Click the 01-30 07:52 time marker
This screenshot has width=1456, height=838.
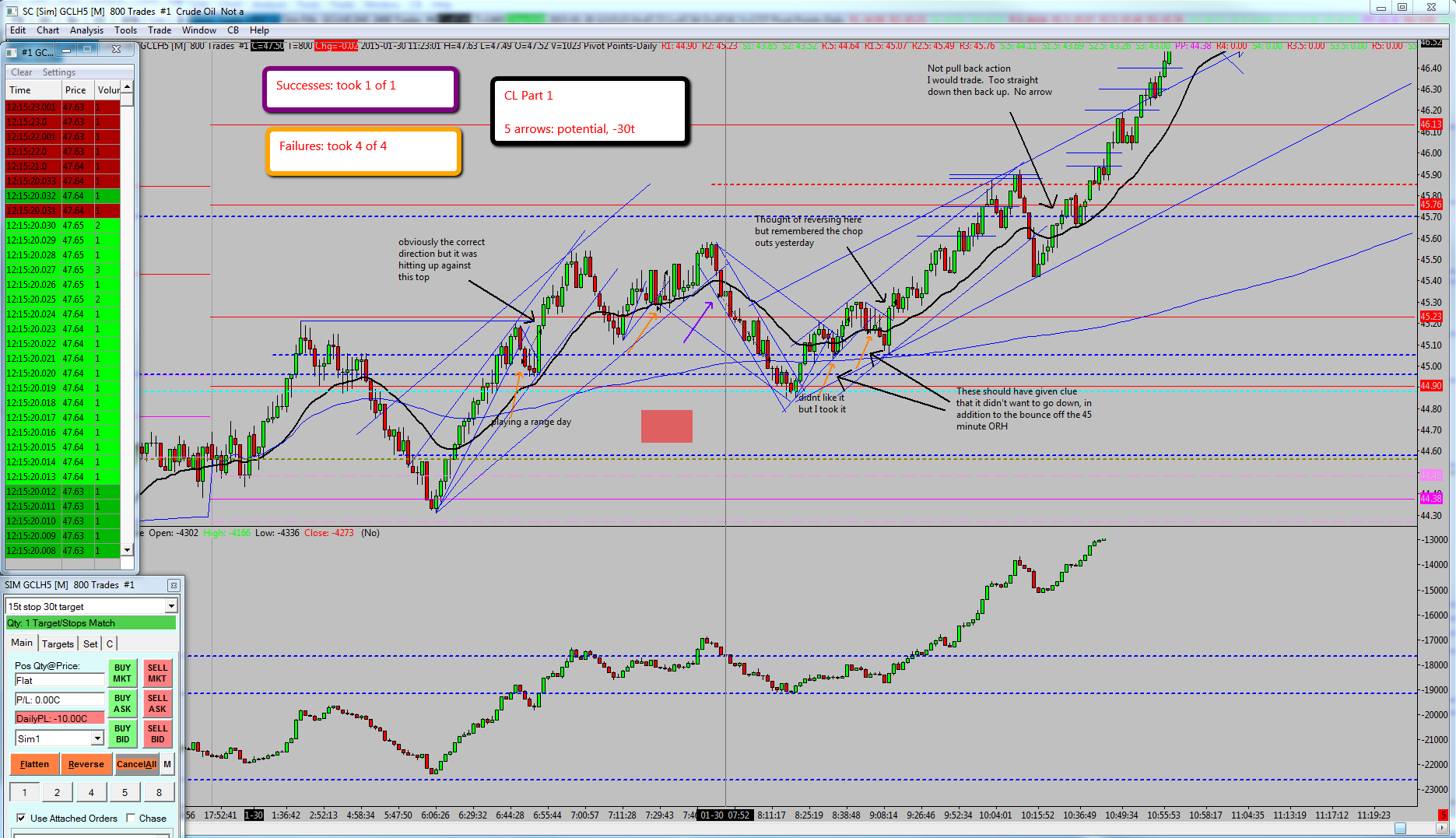pyautogui.click(x=724, y=815)
